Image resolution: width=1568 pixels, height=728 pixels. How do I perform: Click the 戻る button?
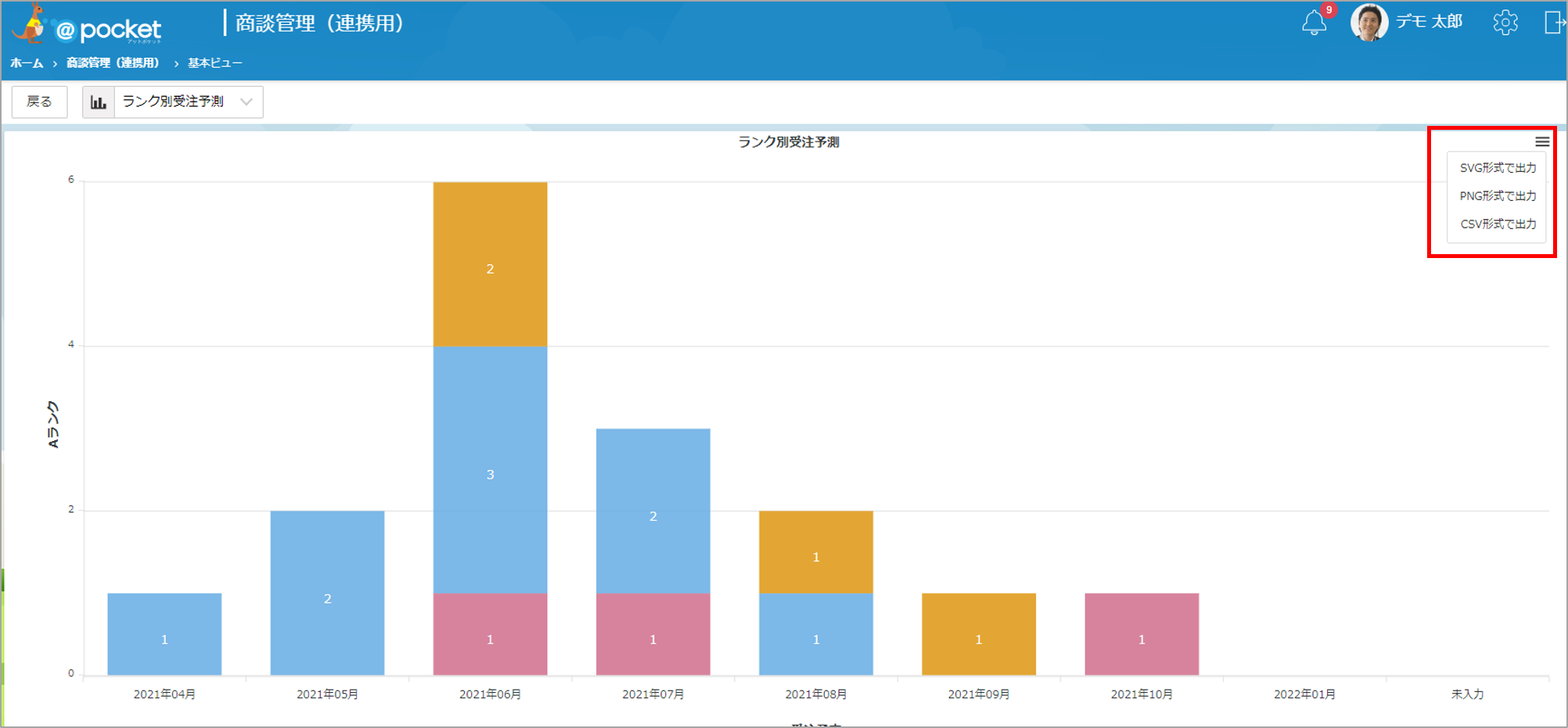39,102
